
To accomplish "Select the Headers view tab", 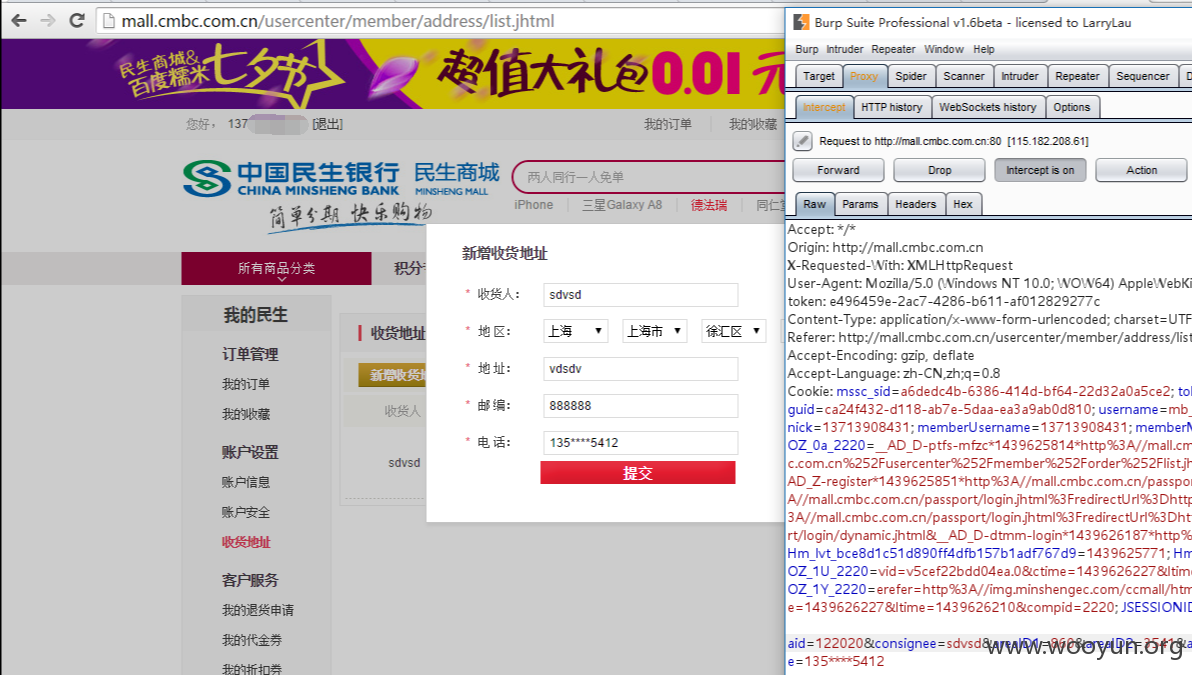I will point(915,204).
